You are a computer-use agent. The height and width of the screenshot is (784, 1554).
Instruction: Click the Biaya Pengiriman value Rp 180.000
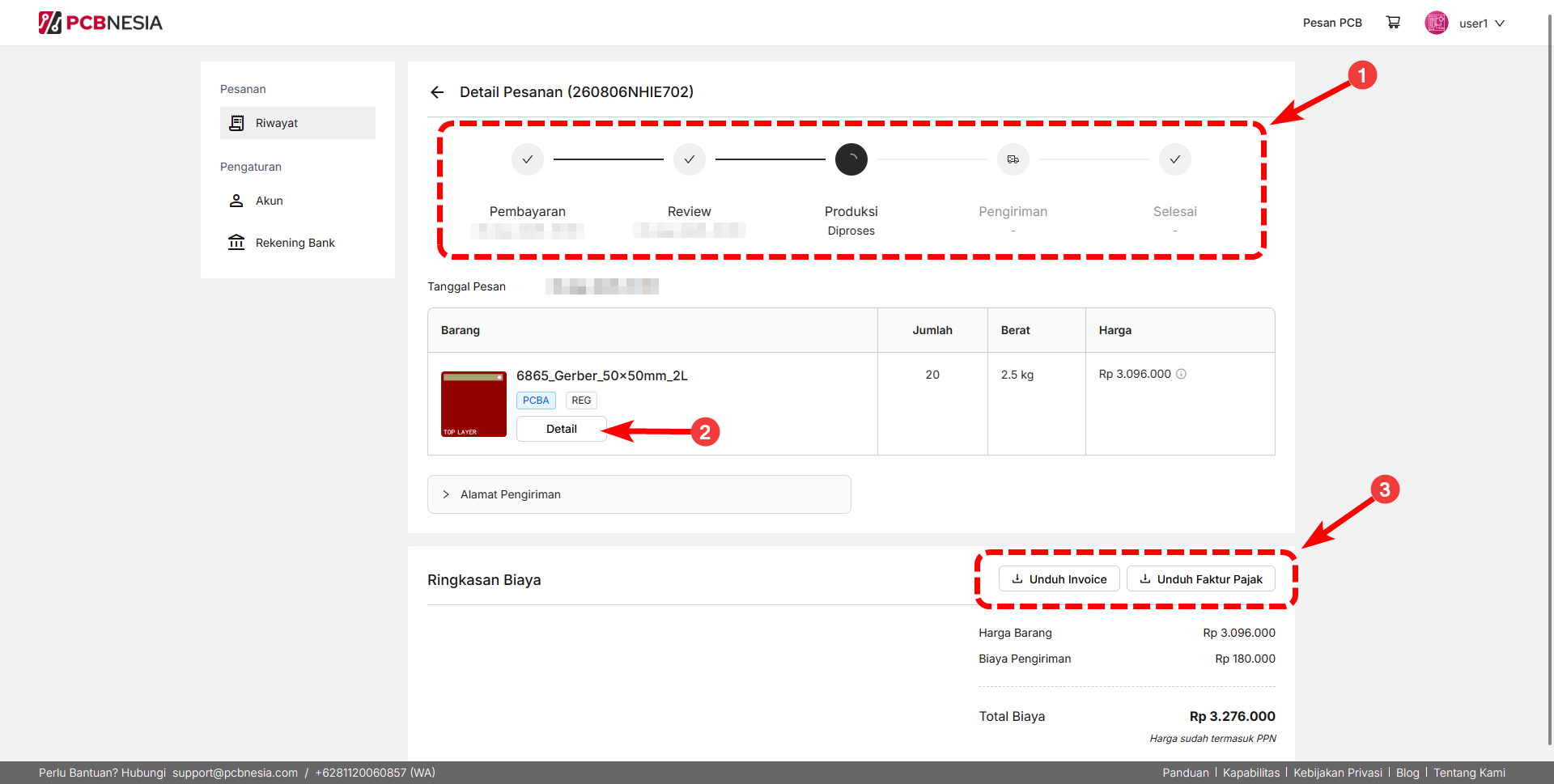pyautogui.click(x=1245, y=659)
